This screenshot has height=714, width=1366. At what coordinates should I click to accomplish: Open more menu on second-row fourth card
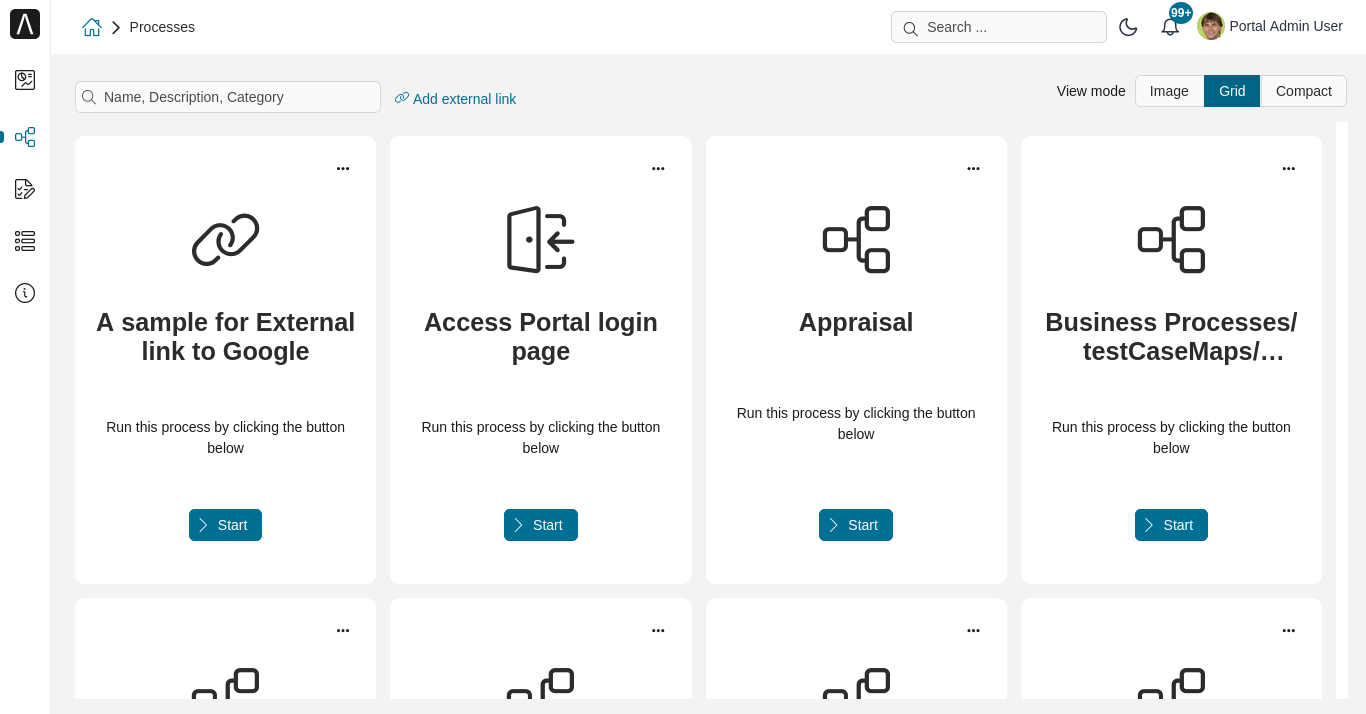(1289, 630)
